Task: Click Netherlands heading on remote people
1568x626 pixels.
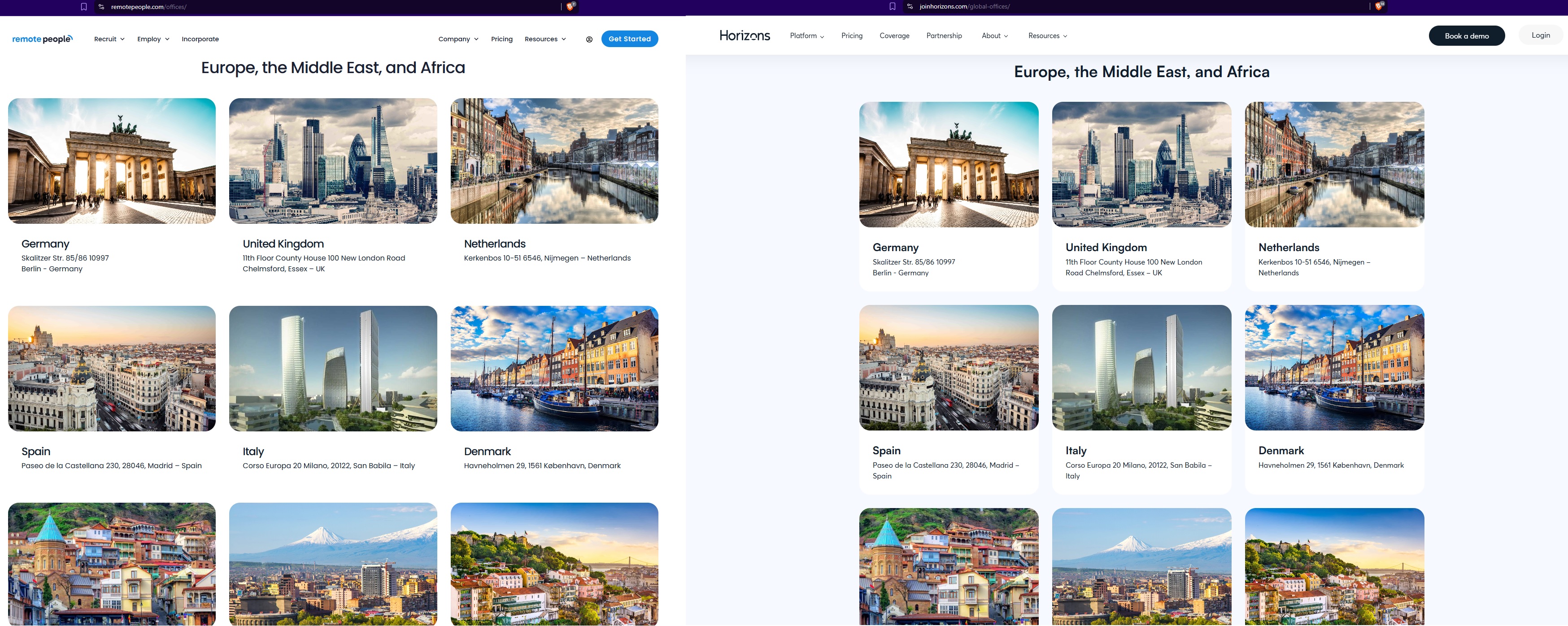Action: 494,244
